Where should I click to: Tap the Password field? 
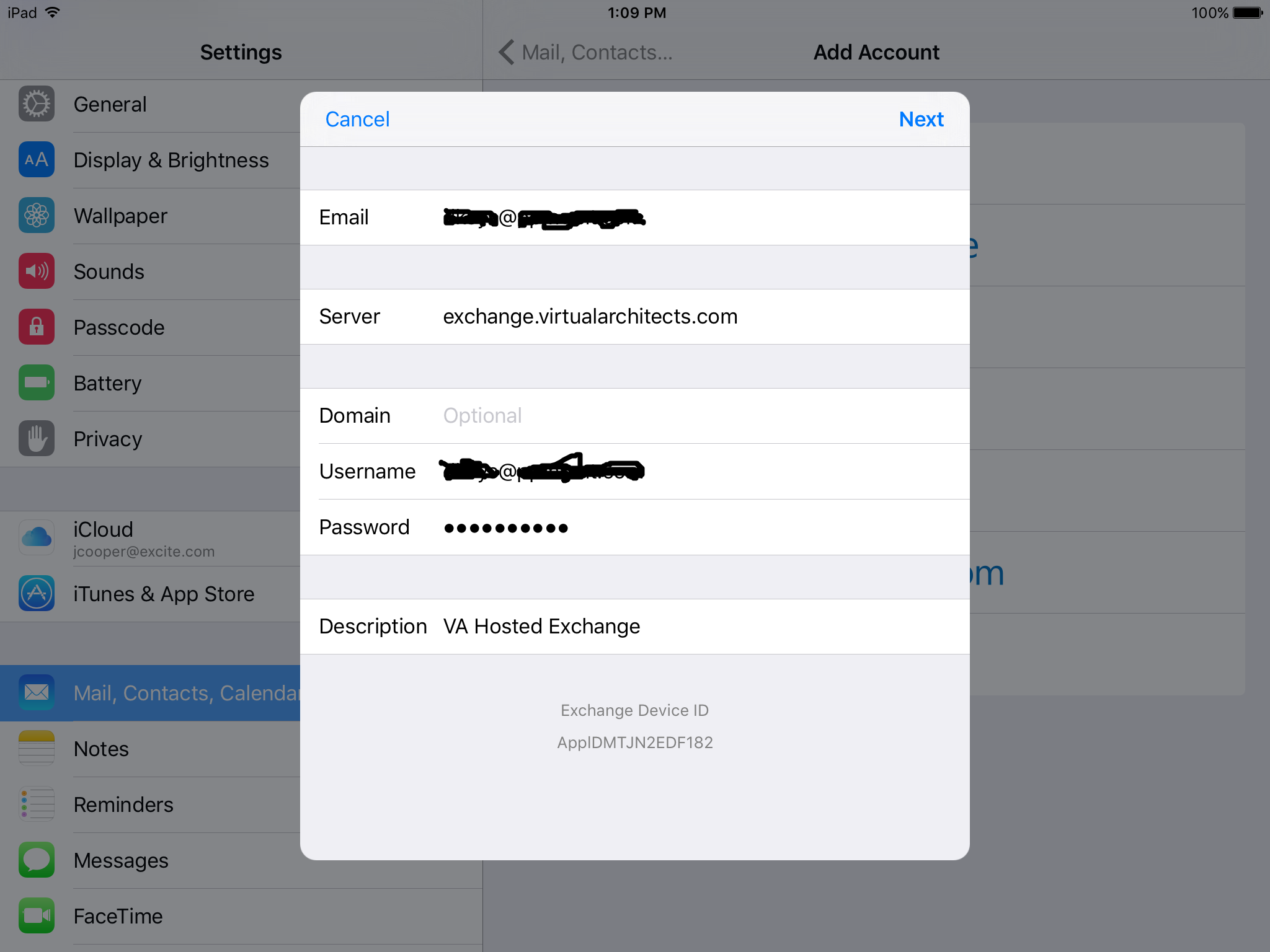[x=635, y=527]
